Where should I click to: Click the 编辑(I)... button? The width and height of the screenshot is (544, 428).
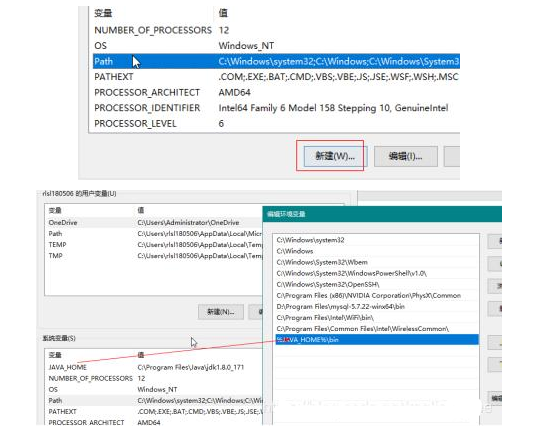pyautogui.click(x=406, y=156)
